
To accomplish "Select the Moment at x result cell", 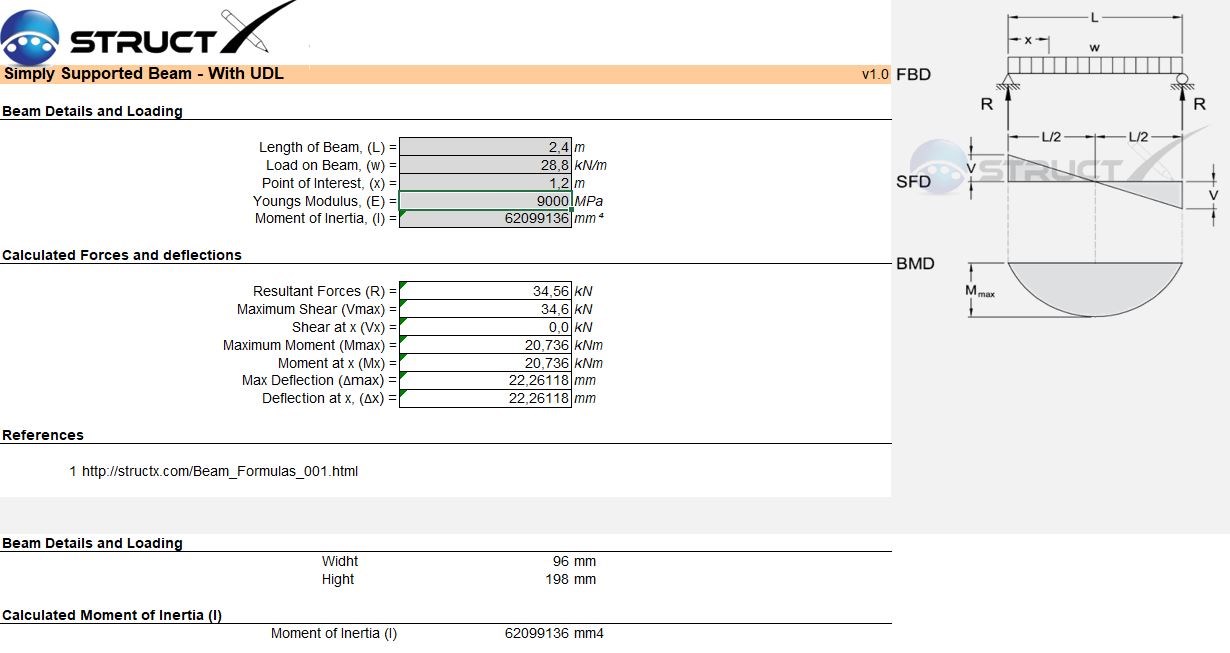I will pos(485,363).
